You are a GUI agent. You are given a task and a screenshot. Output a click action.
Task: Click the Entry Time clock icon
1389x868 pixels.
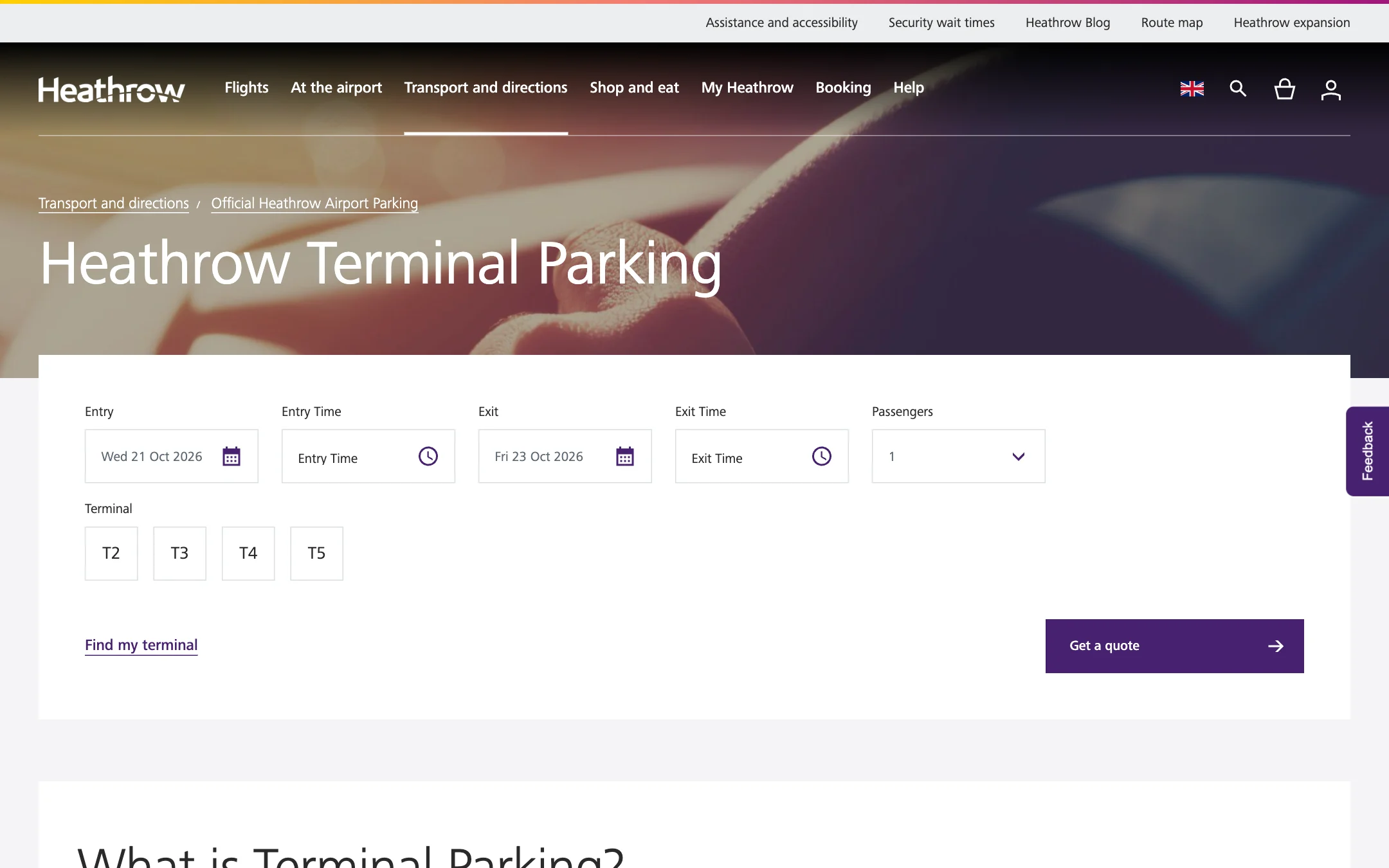[428, 456]
